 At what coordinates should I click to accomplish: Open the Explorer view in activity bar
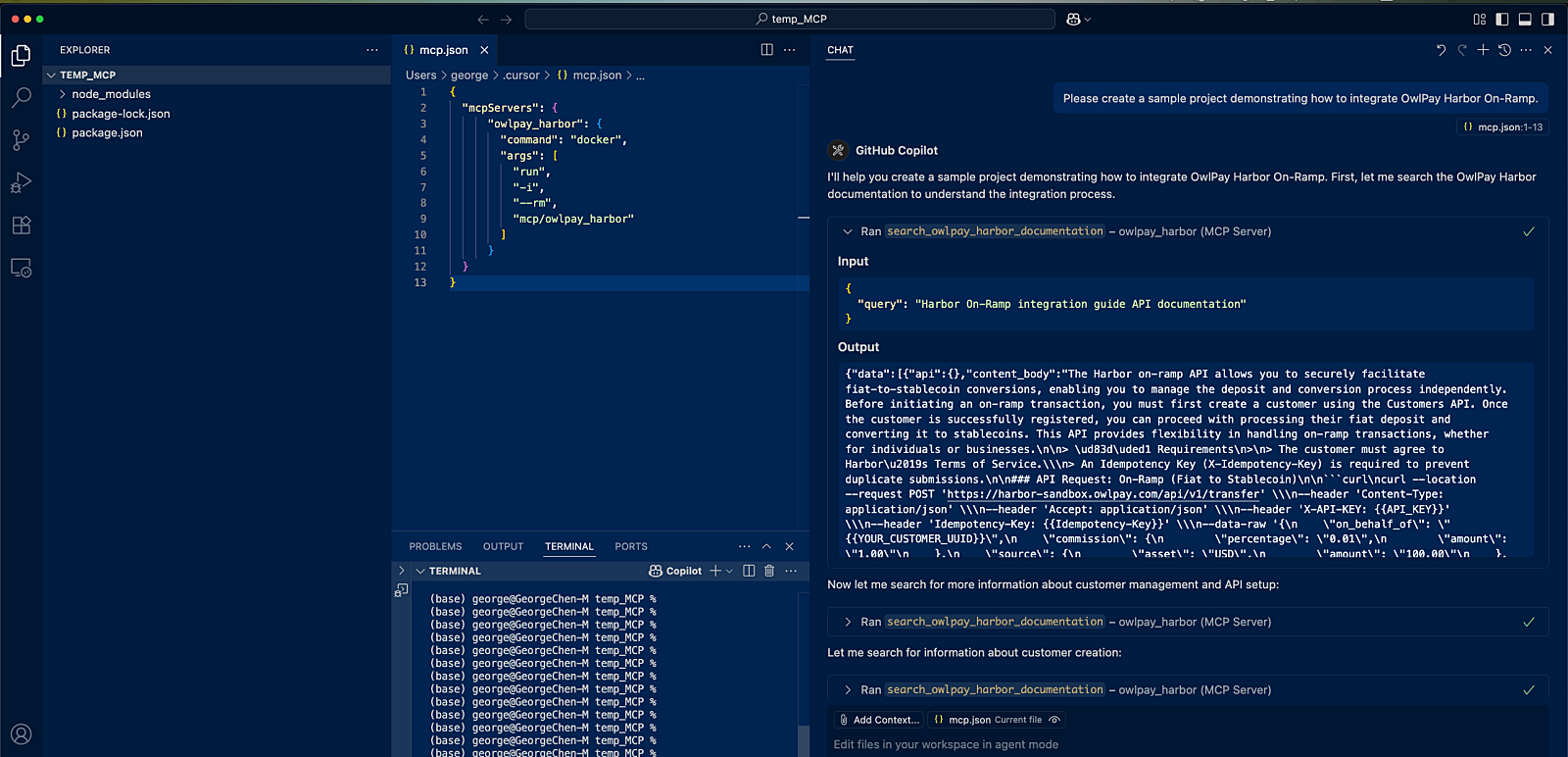21,56
